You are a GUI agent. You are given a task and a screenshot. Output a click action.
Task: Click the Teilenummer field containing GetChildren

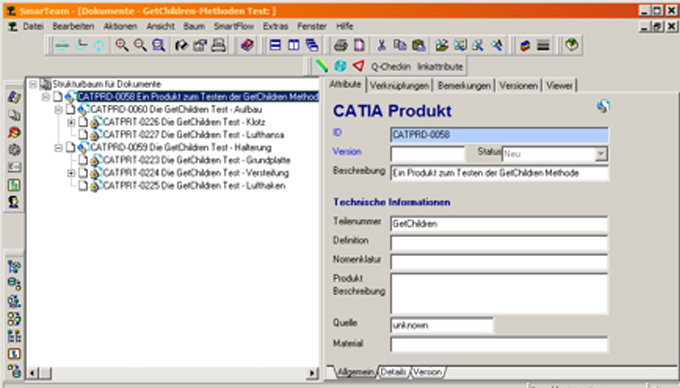click(499, 224)
